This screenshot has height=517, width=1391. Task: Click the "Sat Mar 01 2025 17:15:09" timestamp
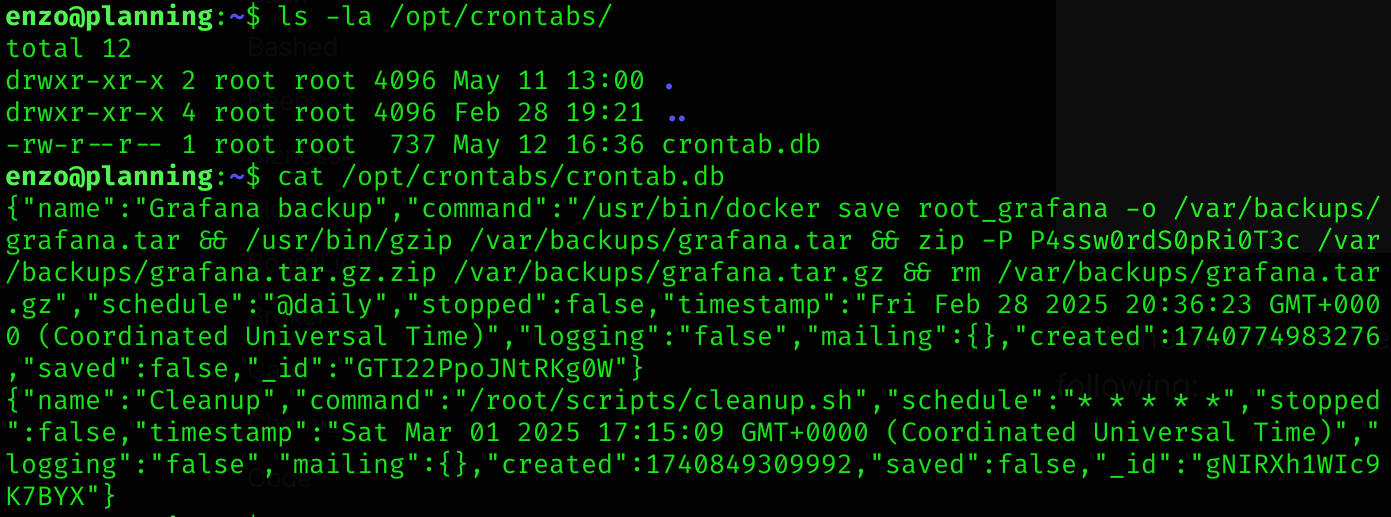[533, 432]
